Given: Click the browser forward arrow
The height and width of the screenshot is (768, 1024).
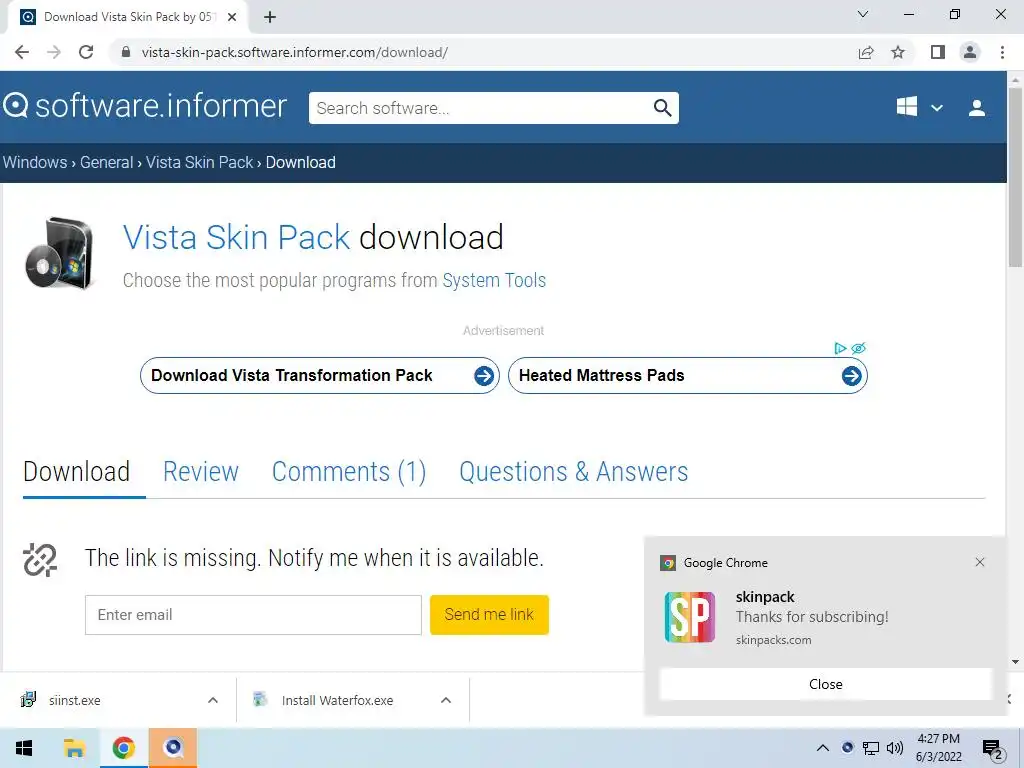Looking at the screenshot, I should click(54, 52).
